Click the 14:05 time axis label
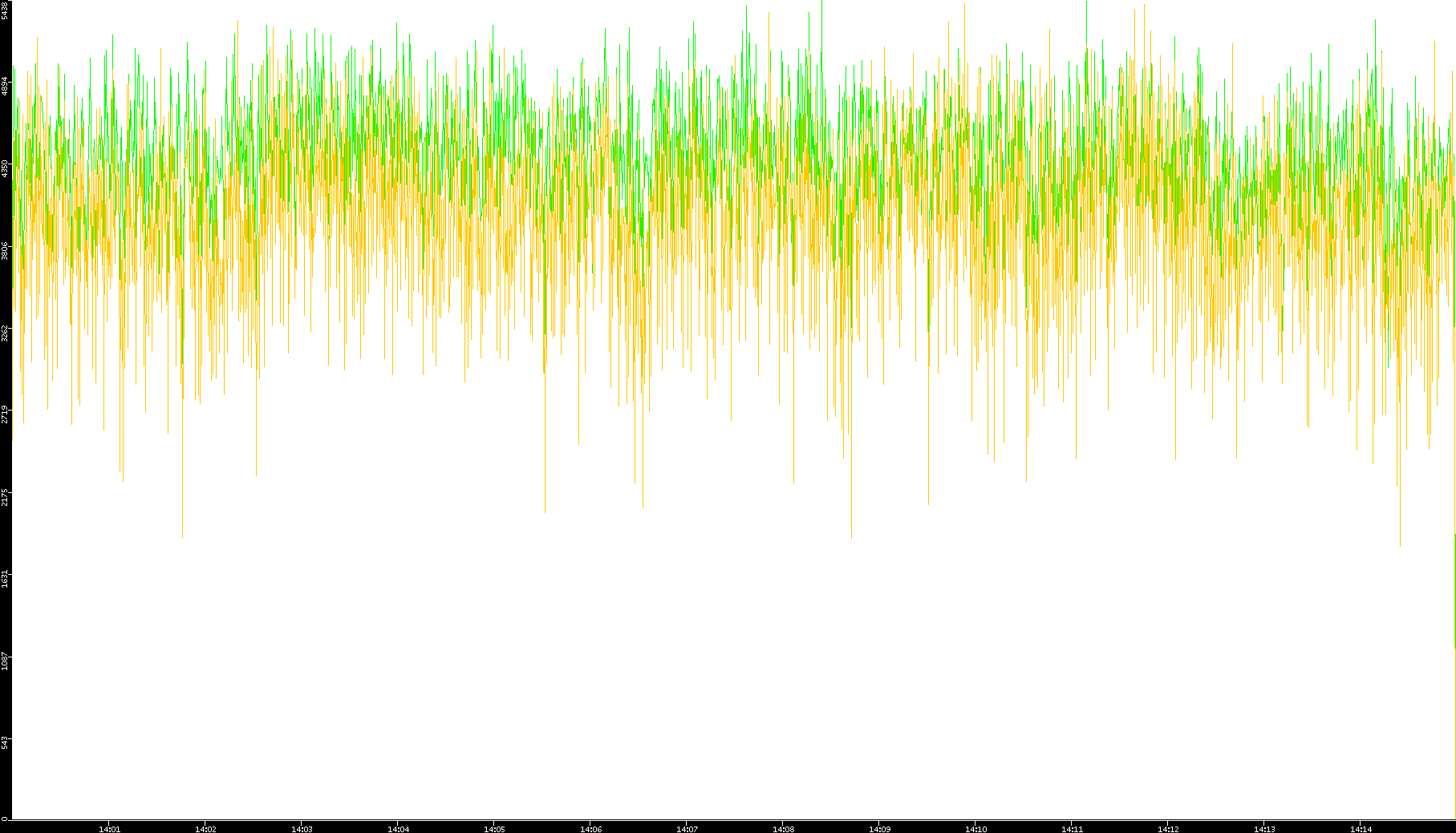This screenshot has width=1456, height=833. (x=494, y=829)
